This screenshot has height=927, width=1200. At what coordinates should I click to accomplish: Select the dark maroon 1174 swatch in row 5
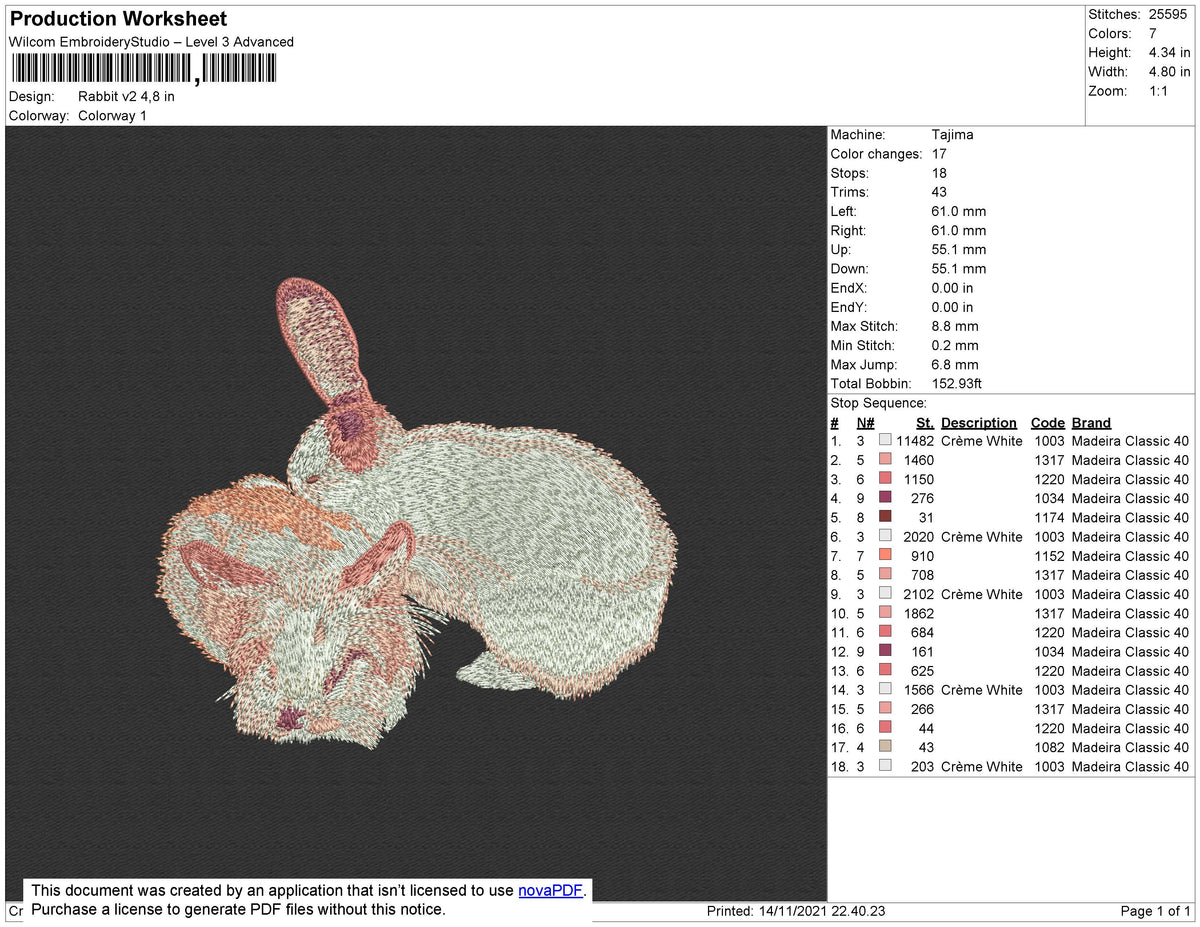[x=885, y=515]
